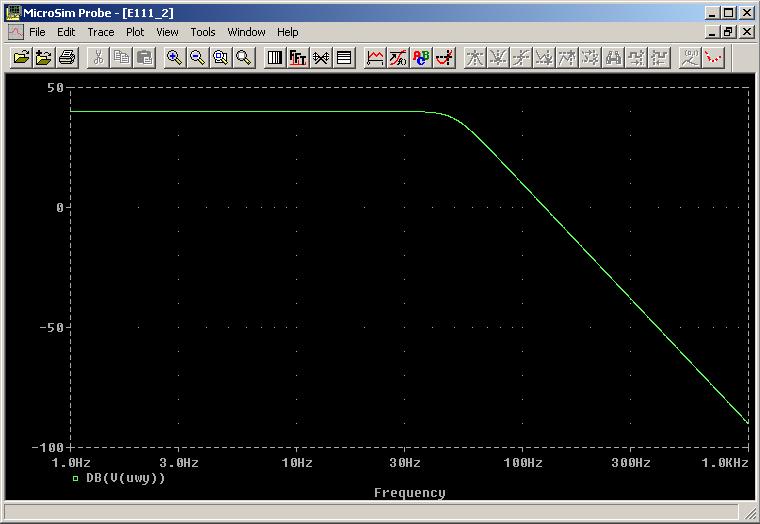Toggle the Log Y Axis icon
Viewport: 760px width, 524px height.
tap(344, 58)
